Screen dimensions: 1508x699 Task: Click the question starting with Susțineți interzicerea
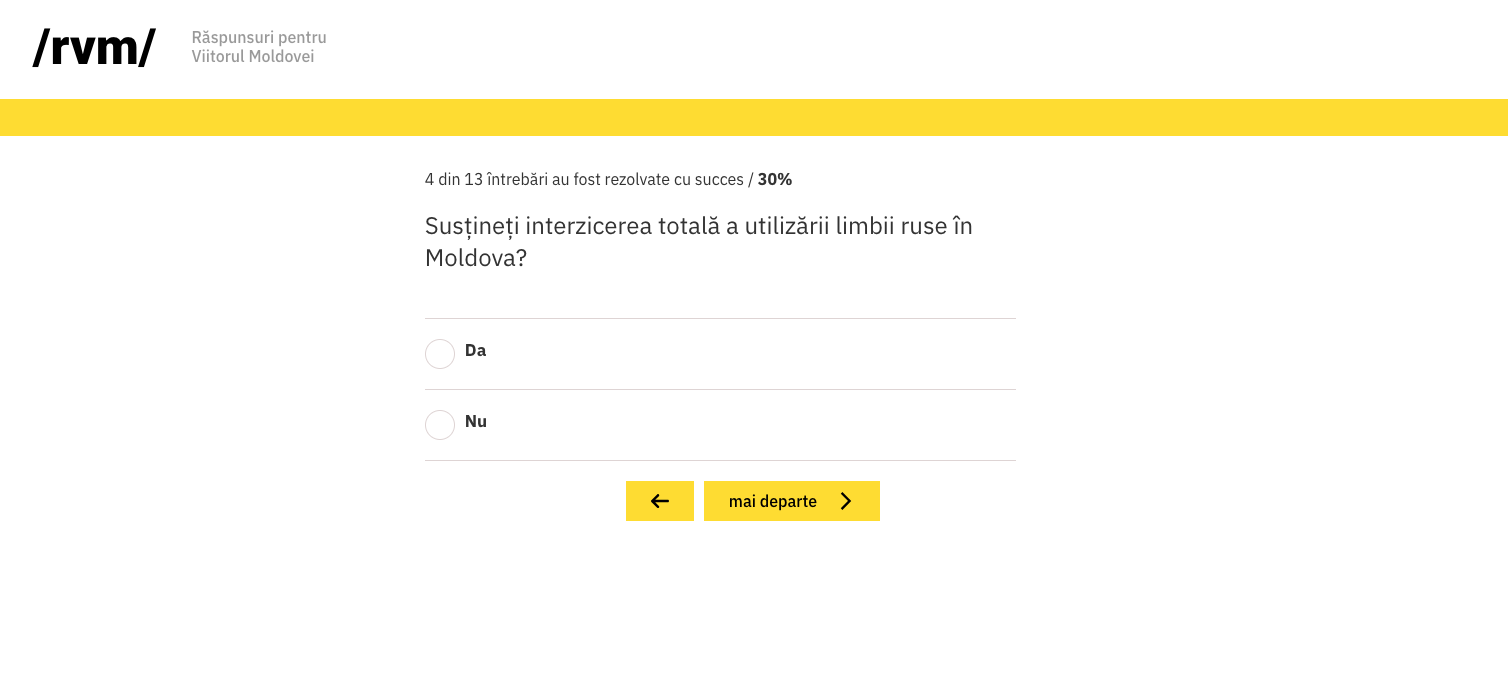pos(699,241)
